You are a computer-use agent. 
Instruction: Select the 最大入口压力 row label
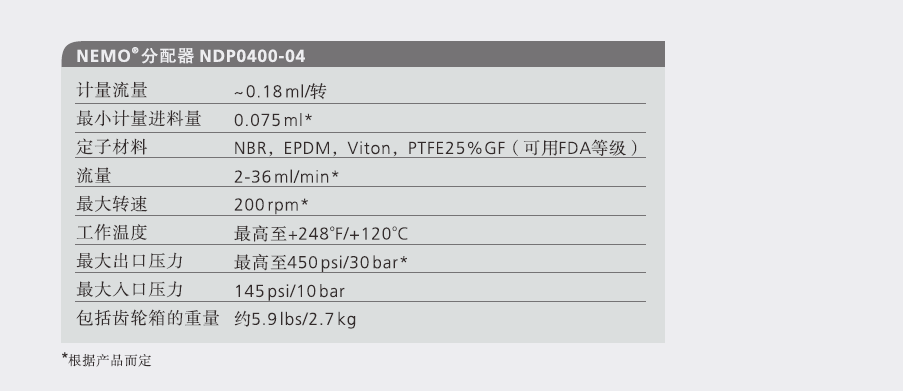click(x=130, y=289)
